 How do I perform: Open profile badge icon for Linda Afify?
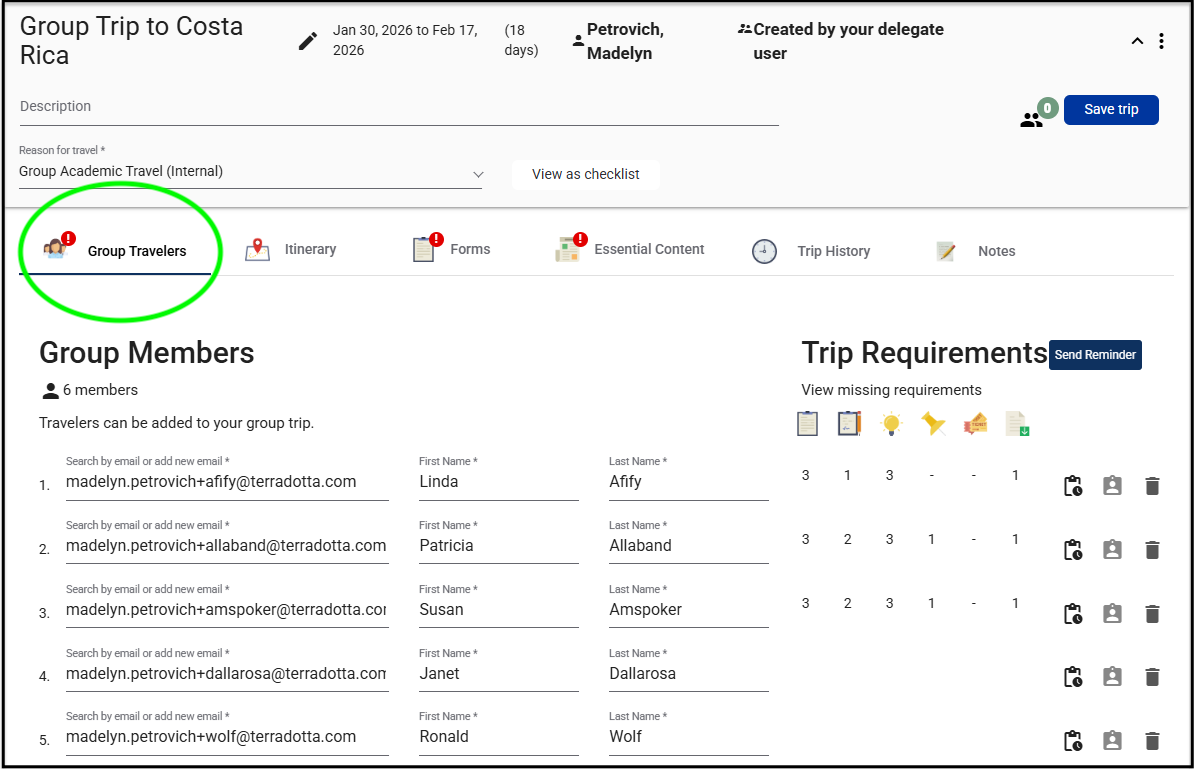coord(1113,486)
